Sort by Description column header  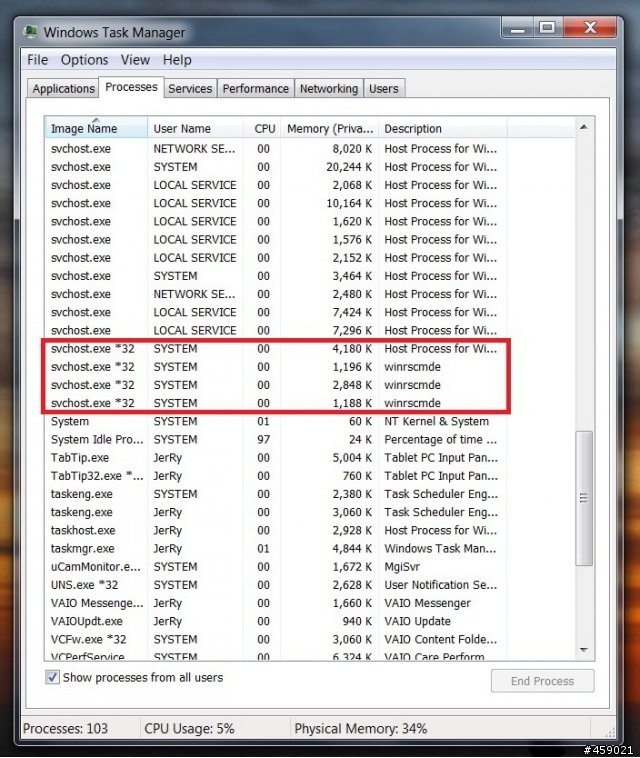(x=442, y=128)
